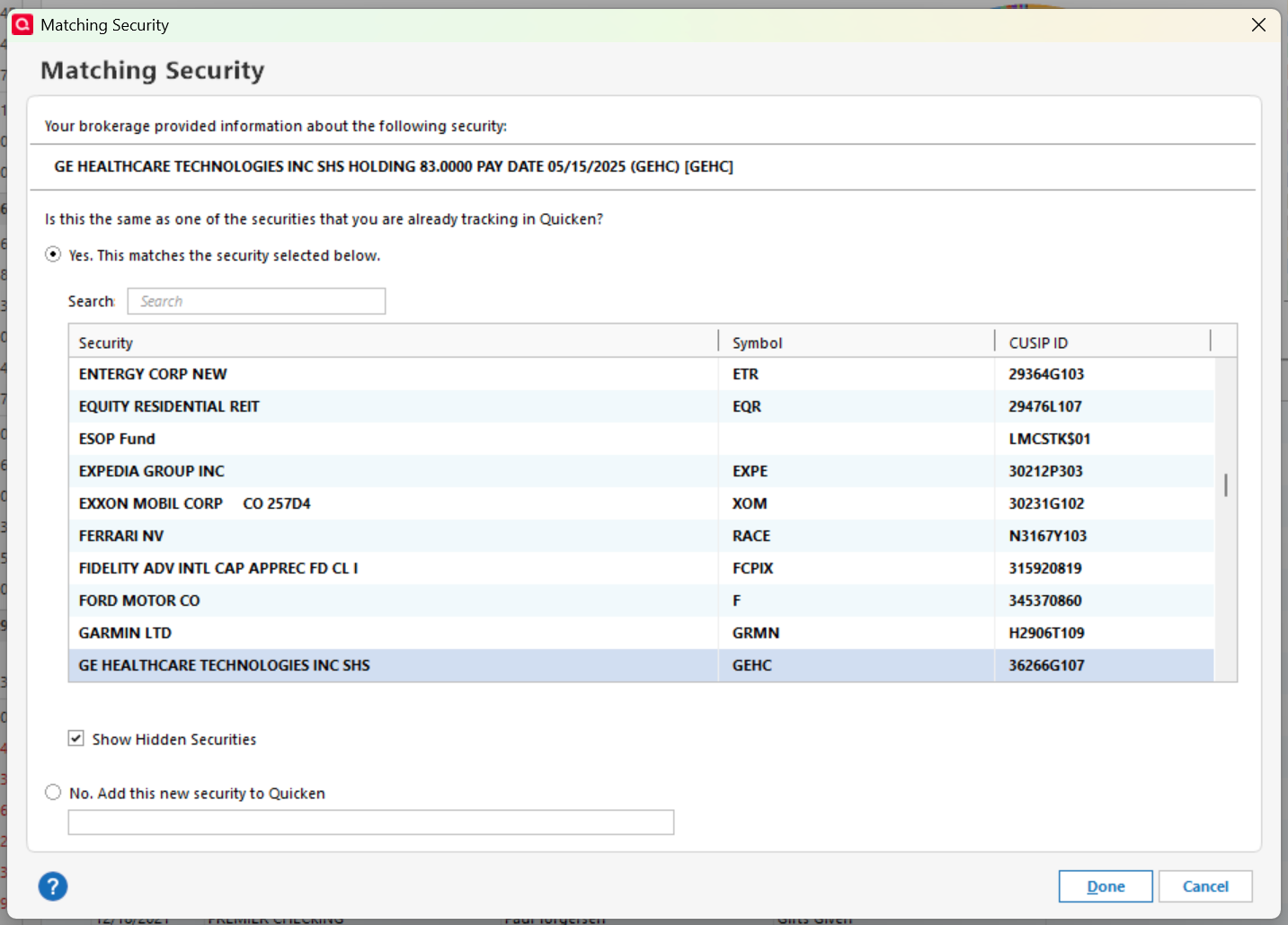Select the EXPEDIA GROUP INC row
Screen dimensions: 1288x925
pyautogui.click(x=642, y=471)
